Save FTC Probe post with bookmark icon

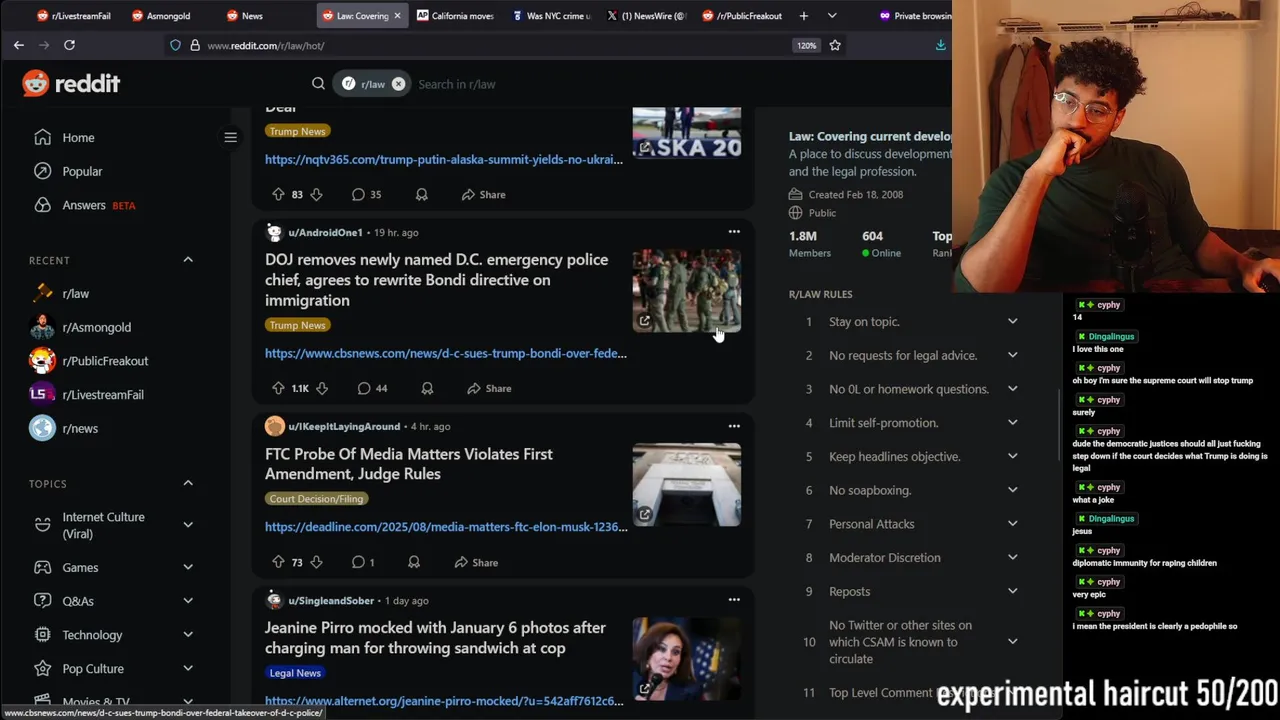click(414, 562)
